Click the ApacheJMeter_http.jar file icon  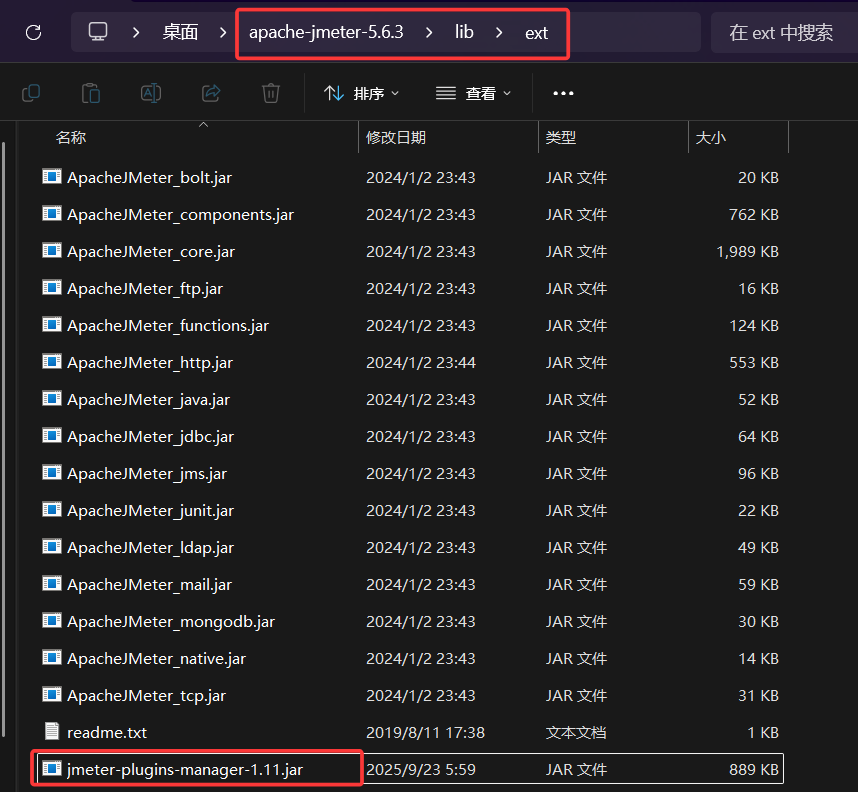[x=51, y=362]
